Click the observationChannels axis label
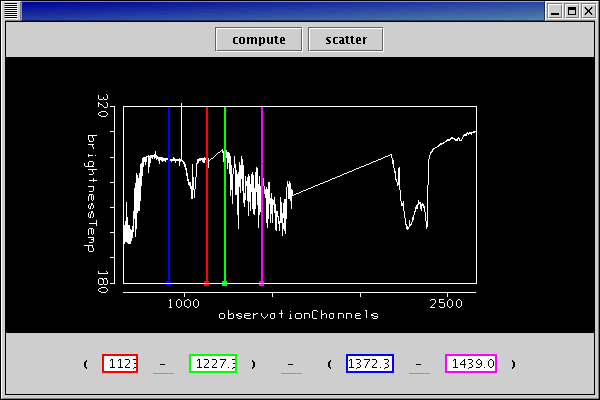Screen dimensions: 600x400 [x=298, y=315]
